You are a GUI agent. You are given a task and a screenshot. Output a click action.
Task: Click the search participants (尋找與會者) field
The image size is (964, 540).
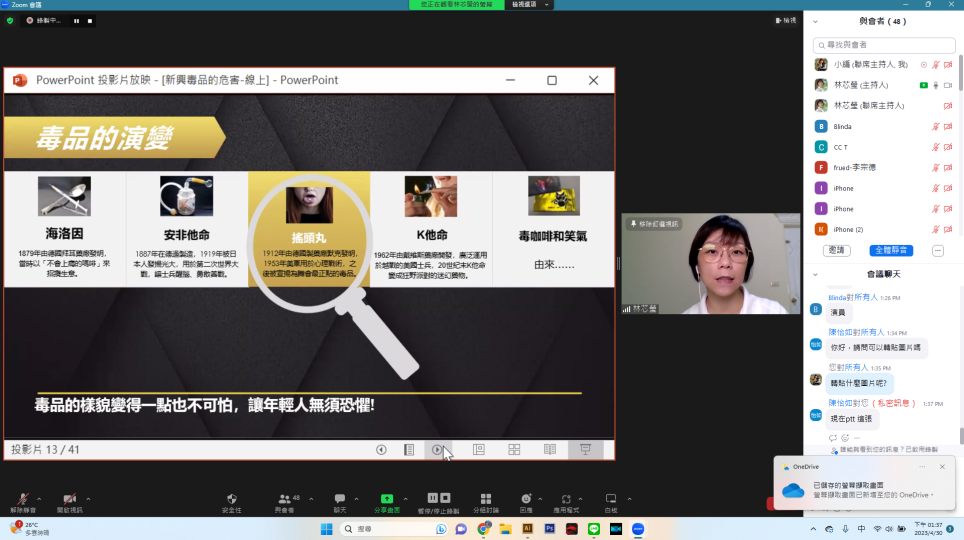coord(883,45)
